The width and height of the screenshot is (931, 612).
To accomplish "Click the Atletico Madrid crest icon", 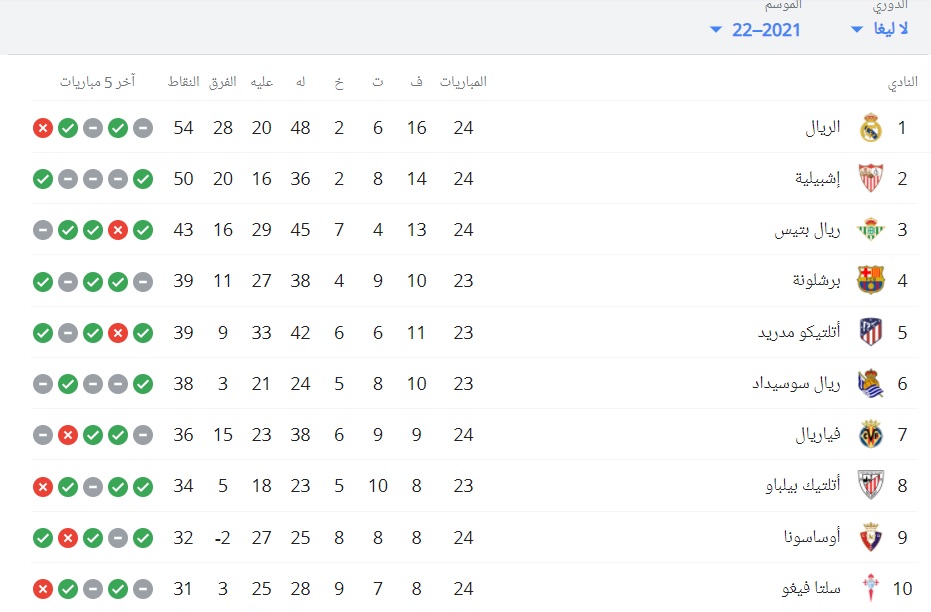I will (x=870, y=332).
